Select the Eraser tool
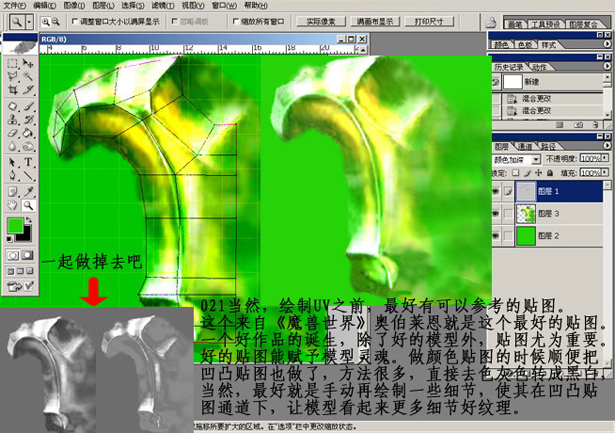This screenshot has height=433, width=615. coord(13,133)
